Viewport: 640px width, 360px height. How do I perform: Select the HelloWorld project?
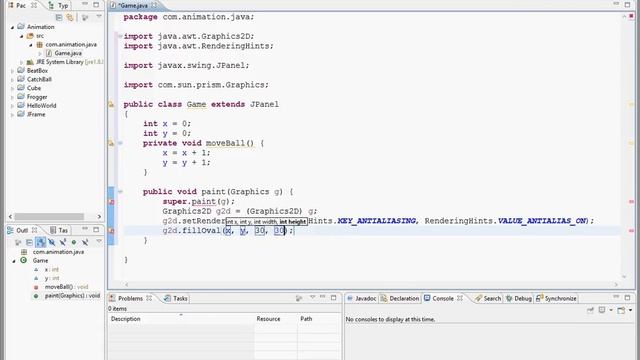click(x=41, y=105)
